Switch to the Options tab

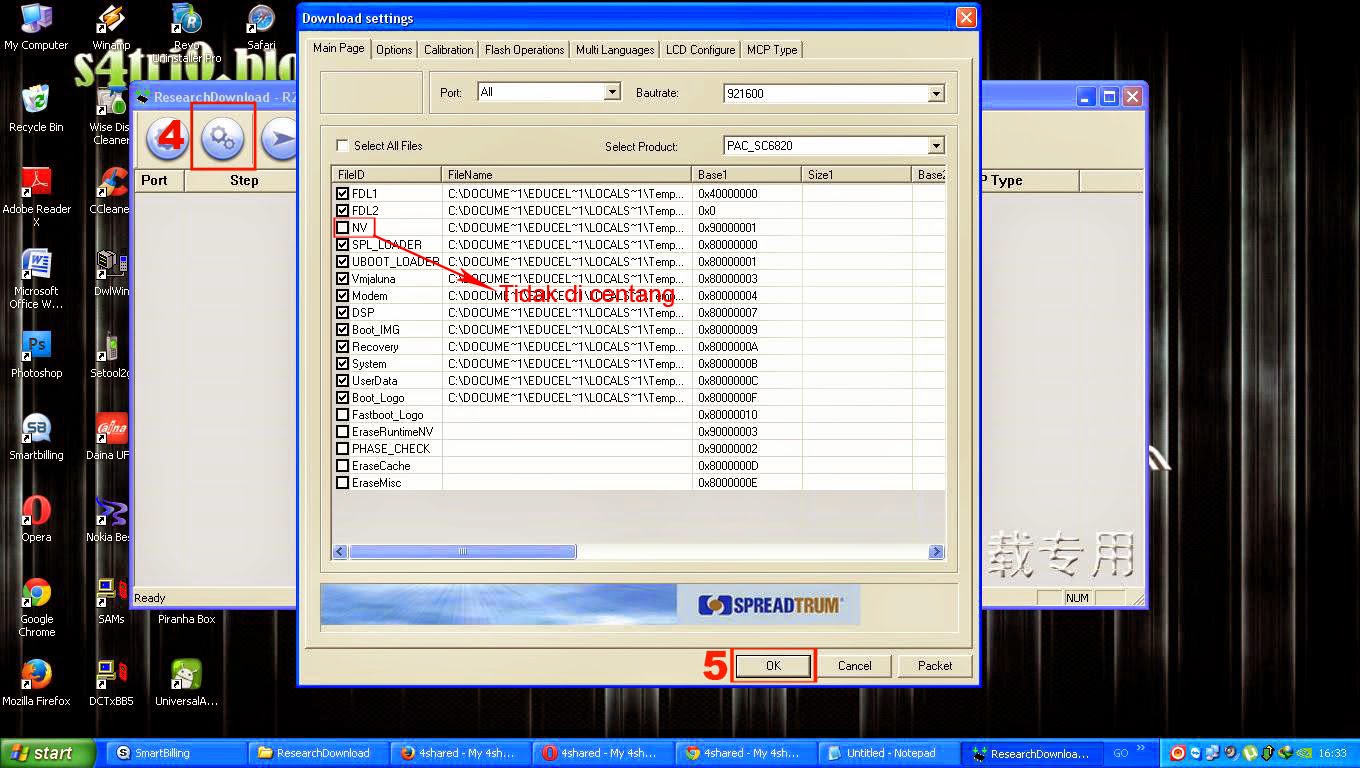394,49
